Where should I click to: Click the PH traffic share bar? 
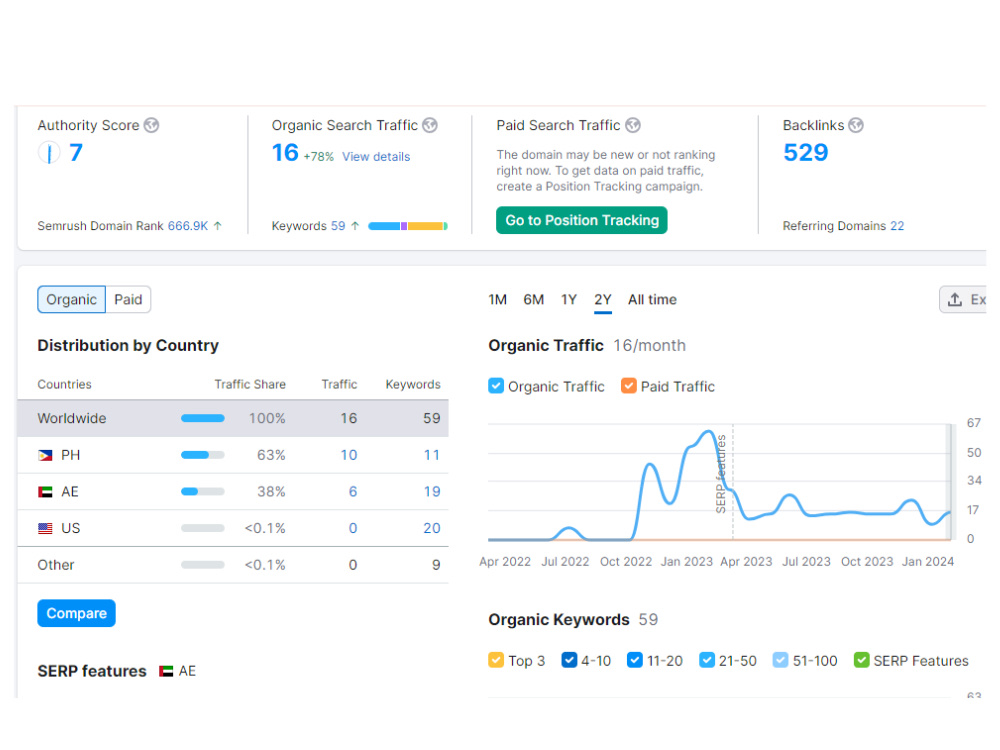[x=203, y=455]
